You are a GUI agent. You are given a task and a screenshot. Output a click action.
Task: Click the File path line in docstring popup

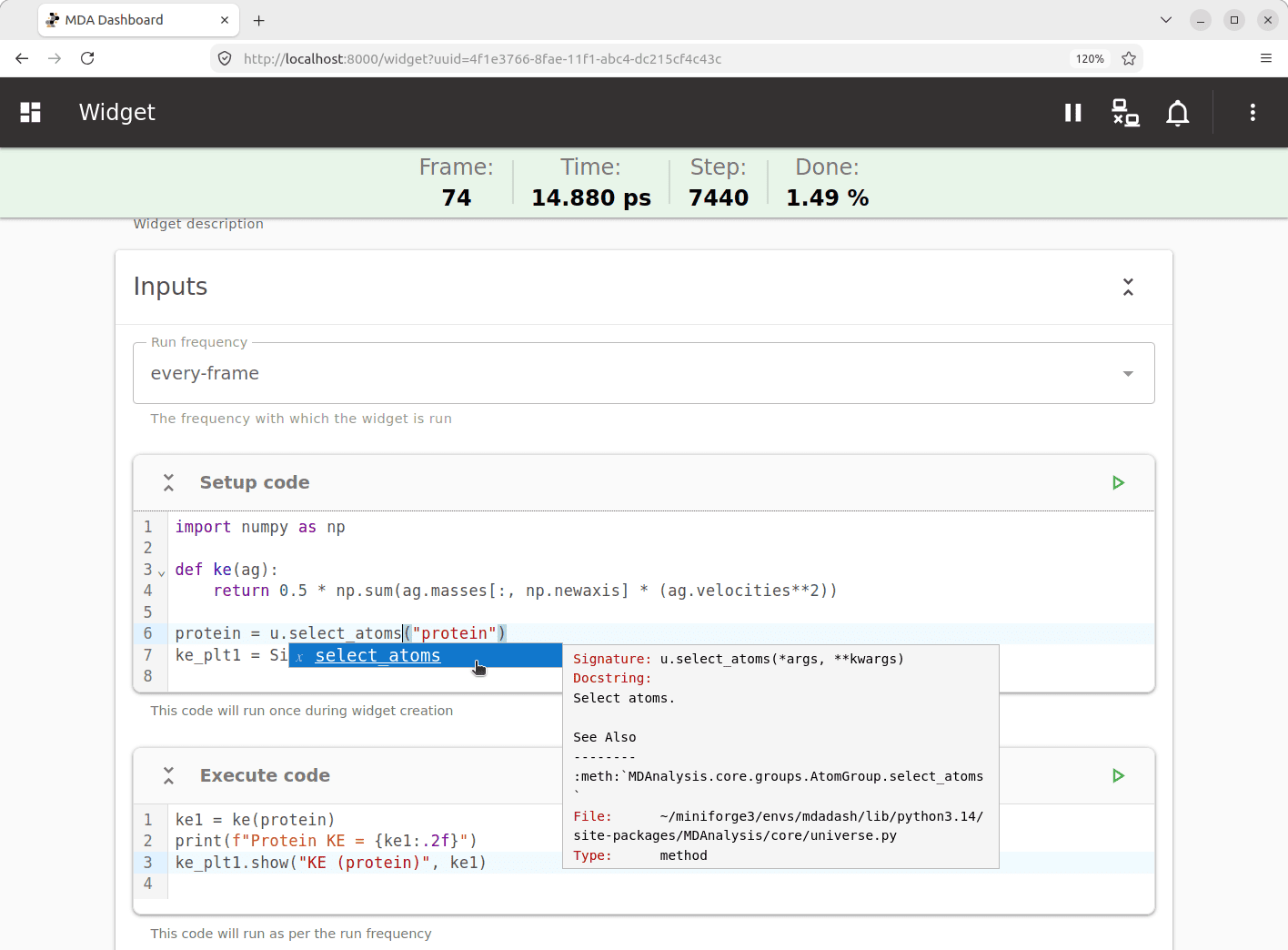pos(779,826)
